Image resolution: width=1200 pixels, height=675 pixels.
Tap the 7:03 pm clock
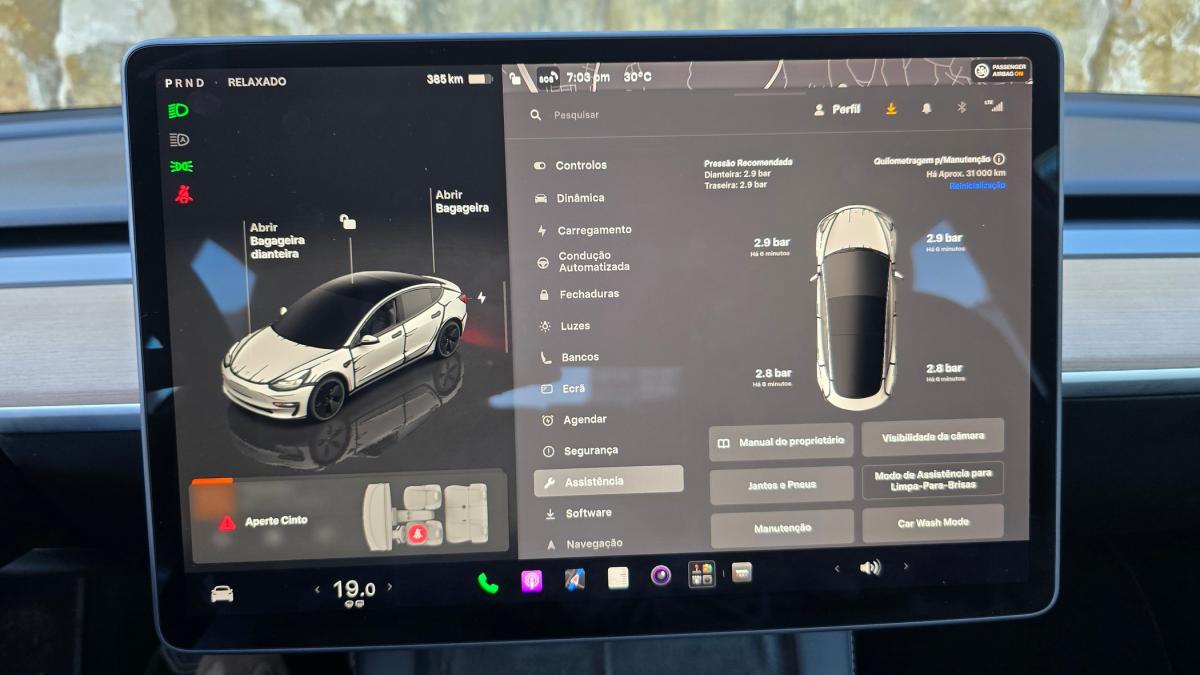[x=588, y=77]
